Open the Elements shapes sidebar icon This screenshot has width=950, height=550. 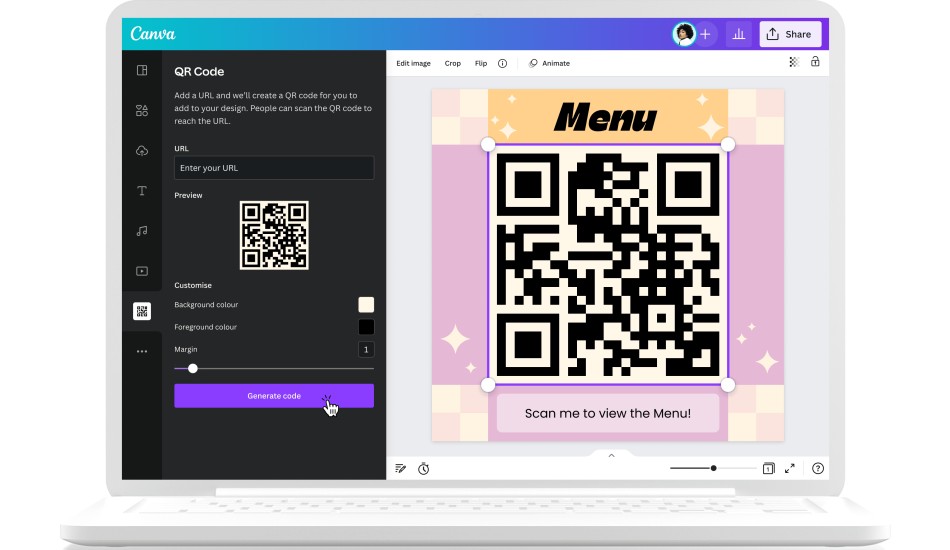click(142, 110)
